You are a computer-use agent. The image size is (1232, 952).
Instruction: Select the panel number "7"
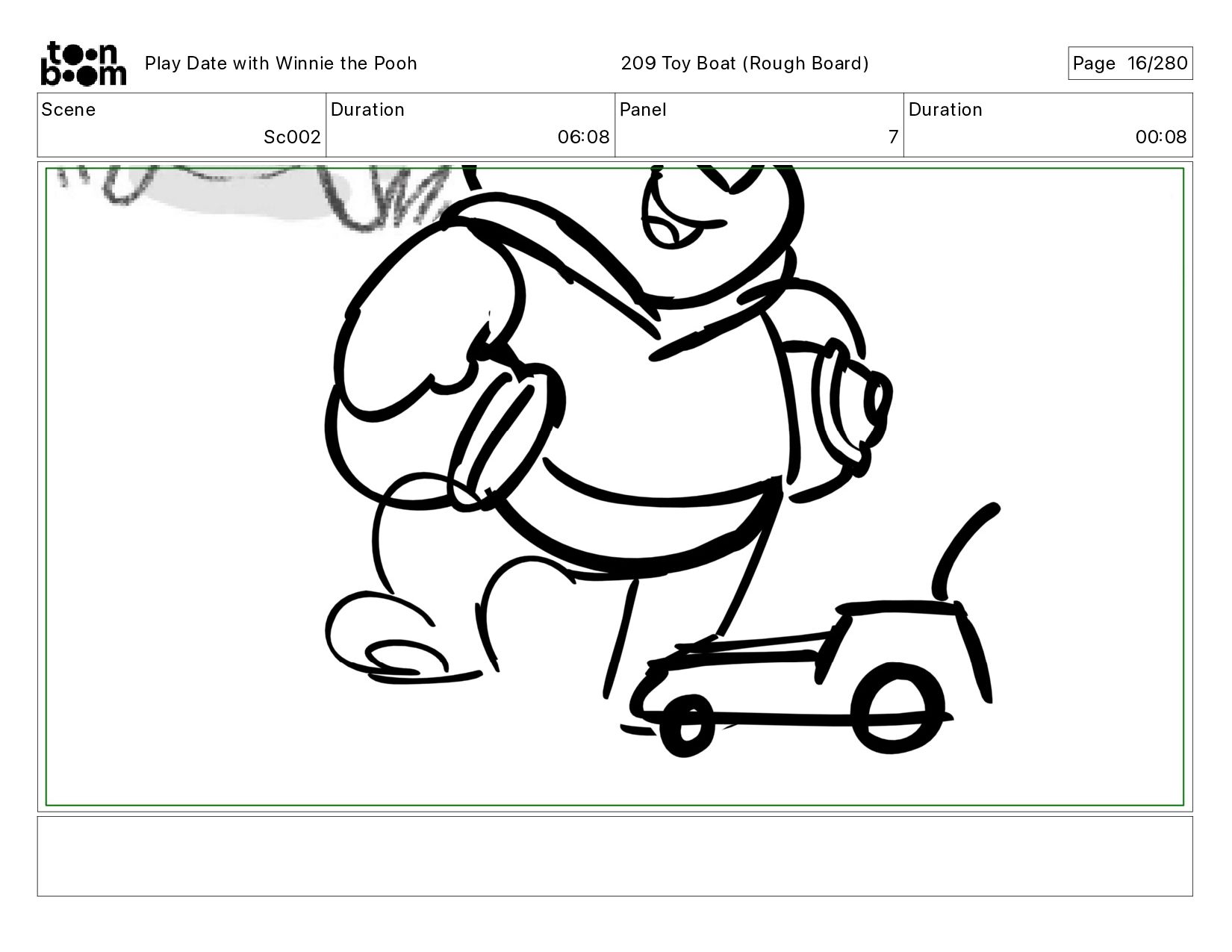[893, 137]
